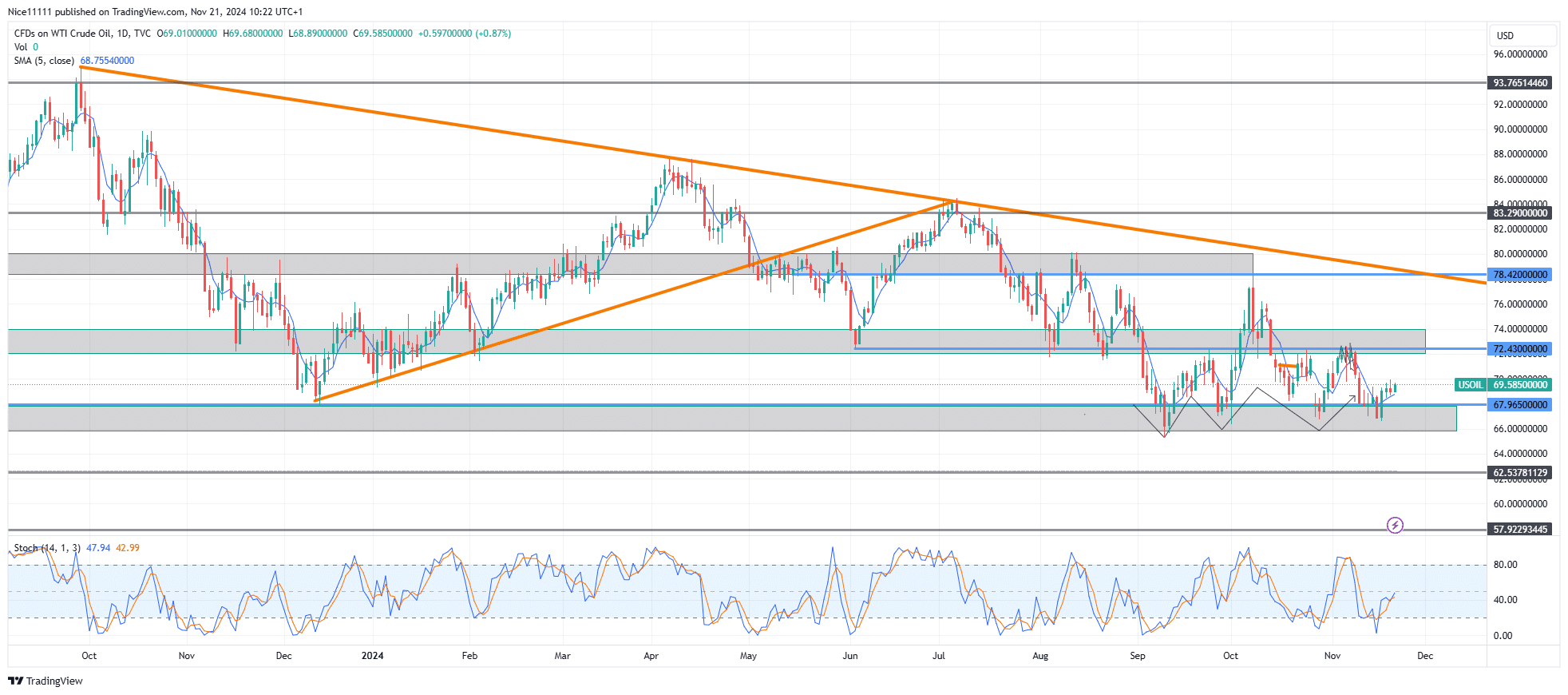The height and width of the screenshot is (695, 1568).
Task: Click the Vol indicator legend
Action: coord(21,47)
